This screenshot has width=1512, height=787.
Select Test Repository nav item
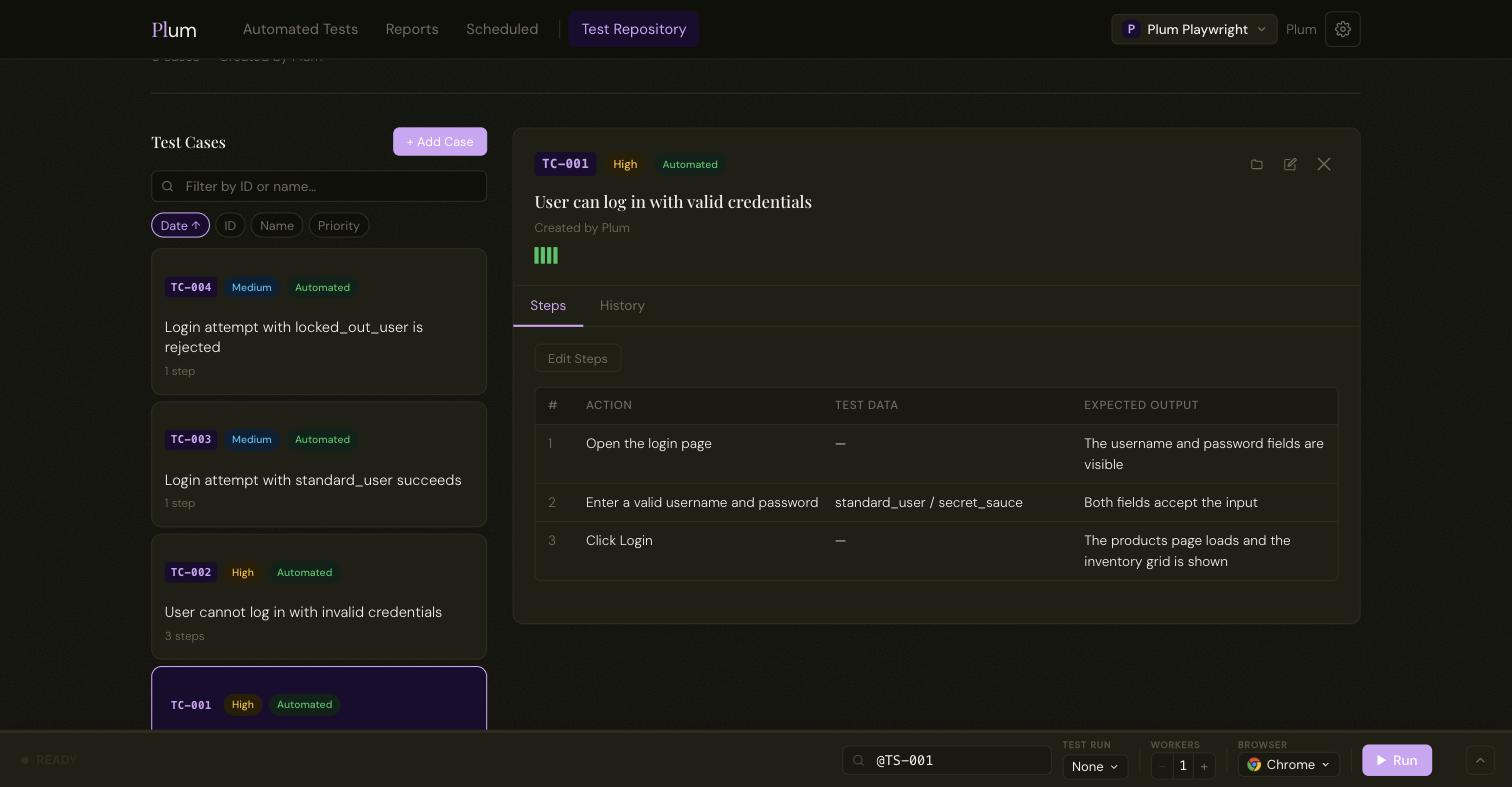point(634,29)
